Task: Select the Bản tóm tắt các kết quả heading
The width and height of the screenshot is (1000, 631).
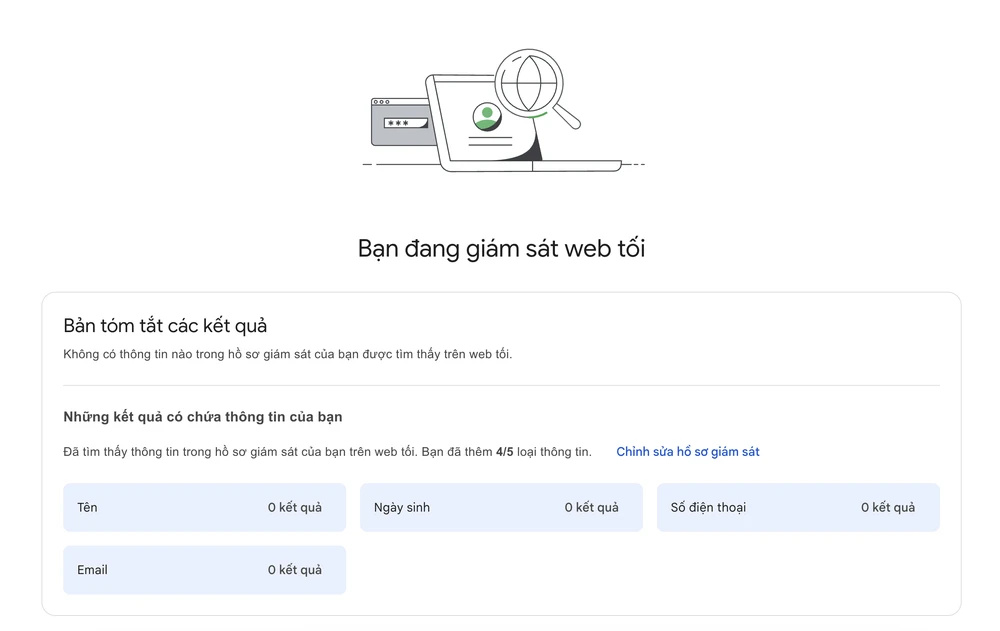Action: [166, 325]
